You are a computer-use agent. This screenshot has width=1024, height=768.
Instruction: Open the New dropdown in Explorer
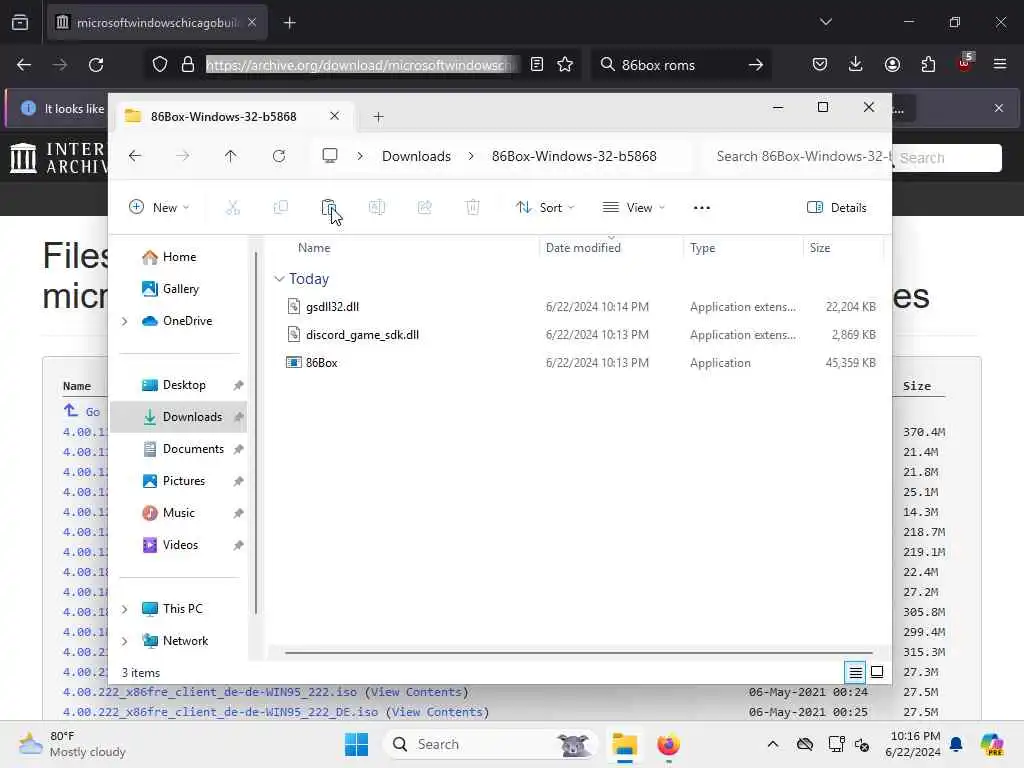click(159, 208)
